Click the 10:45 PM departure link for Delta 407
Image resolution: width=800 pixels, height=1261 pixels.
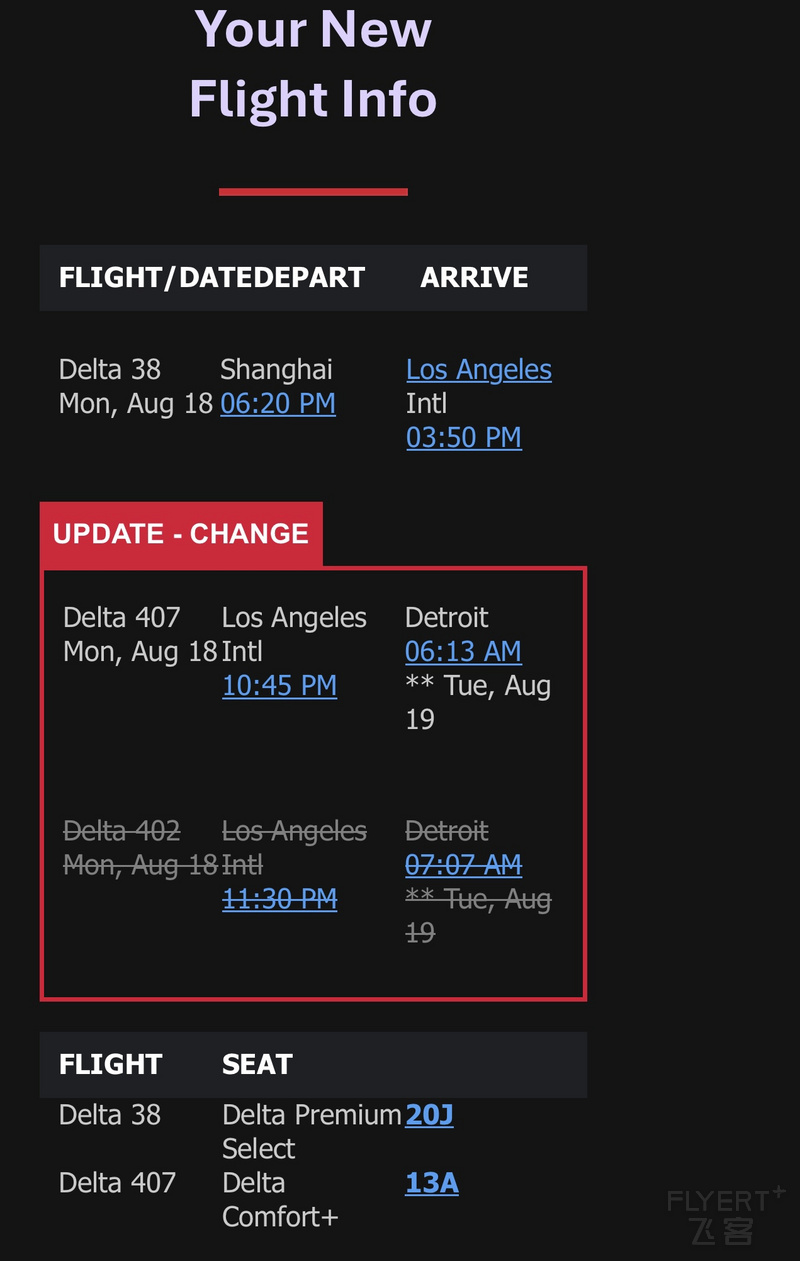tap(279, 686)
